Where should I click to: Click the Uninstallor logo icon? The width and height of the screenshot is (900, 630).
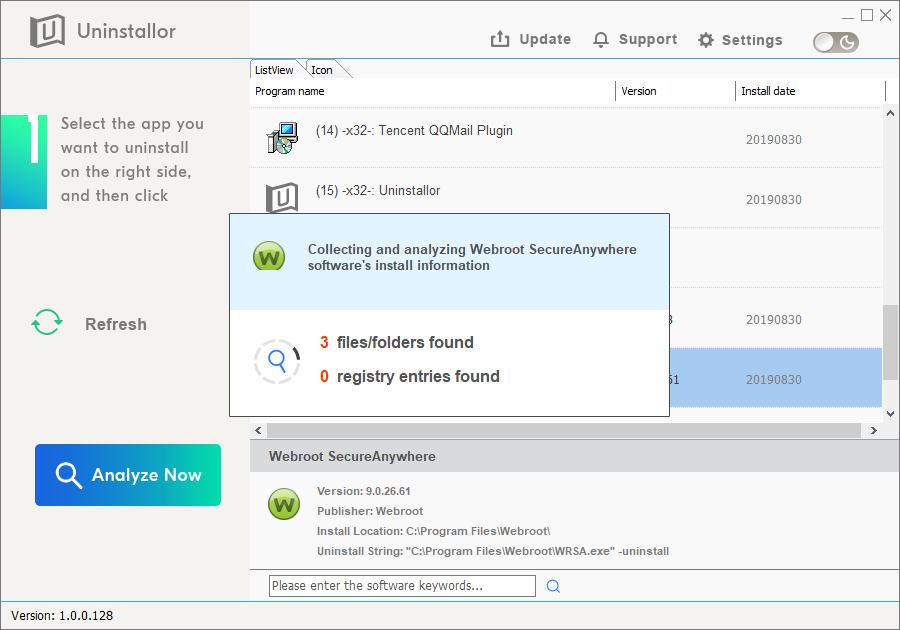(47, 31)
